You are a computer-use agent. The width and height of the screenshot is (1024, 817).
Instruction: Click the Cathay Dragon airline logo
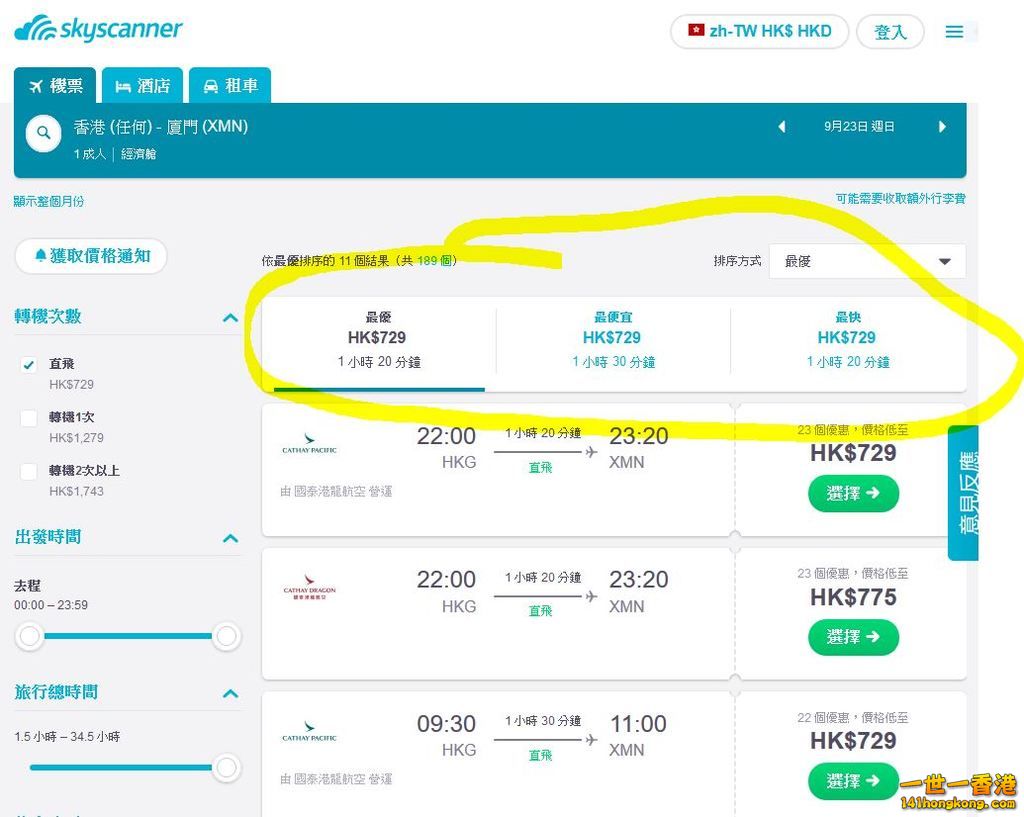[310, 587]
